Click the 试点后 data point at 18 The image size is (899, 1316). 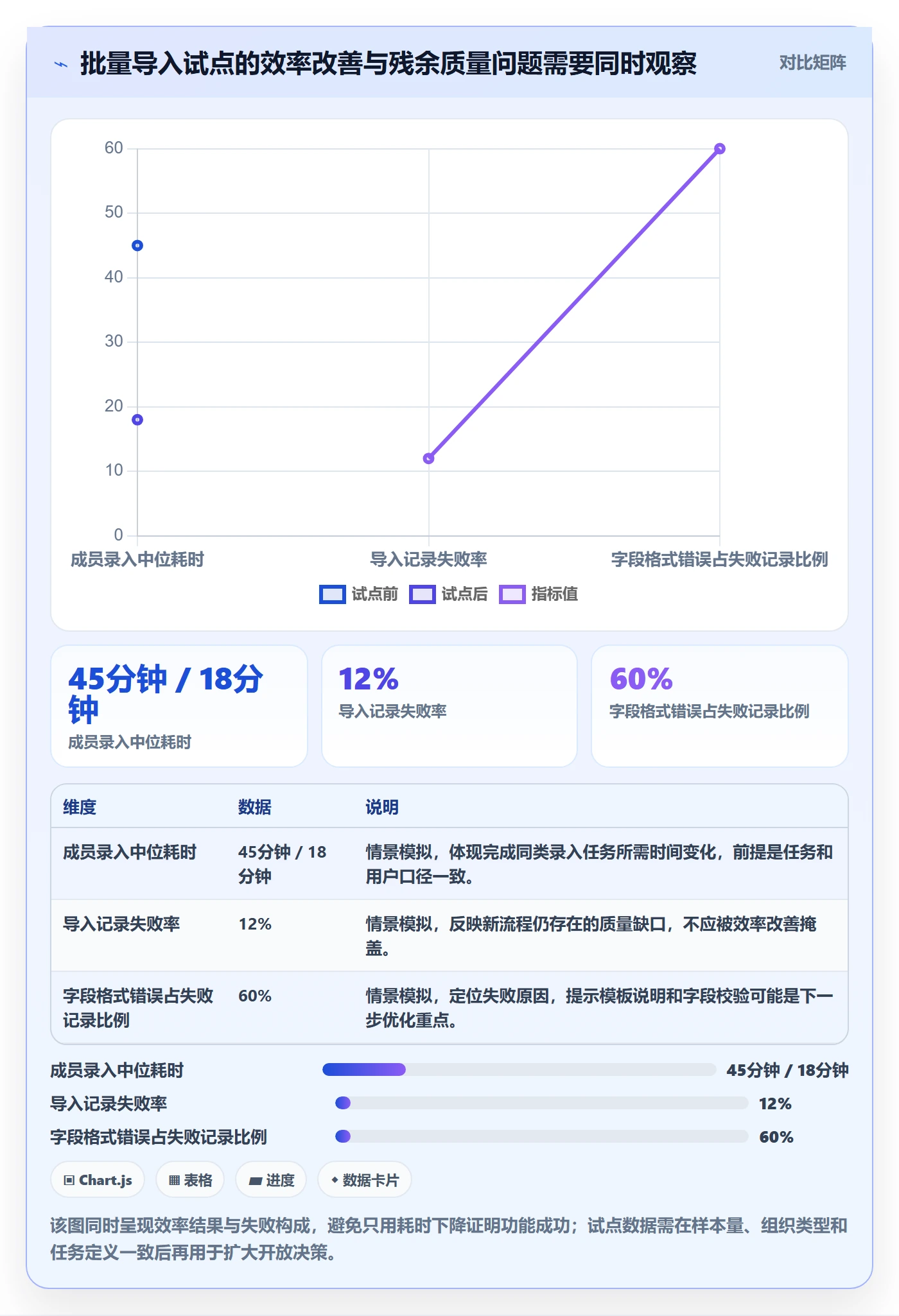tap(137, 420)
